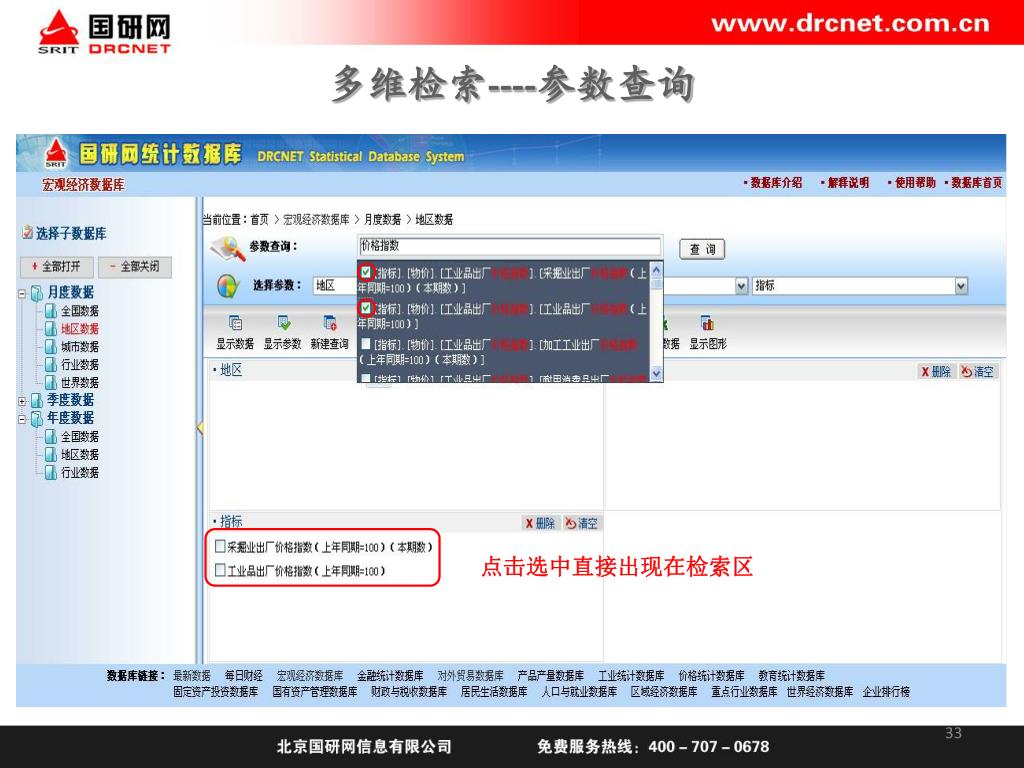Check 采掘业出厂价格指数 in 指标 panel
Image resolution: width=1024 pixels, height=768 pixels.
220,546
